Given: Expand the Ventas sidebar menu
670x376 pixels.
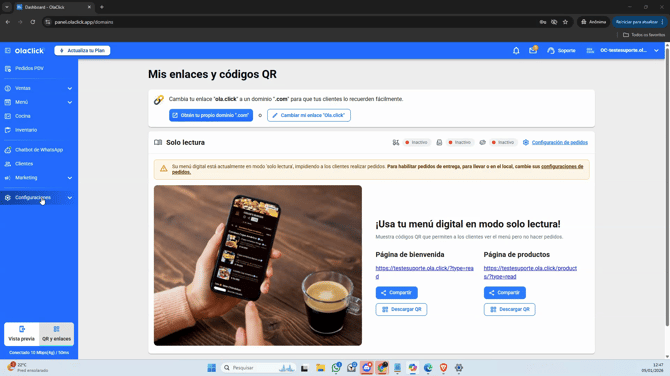Looking at the screenshot, I should [39, 88].
